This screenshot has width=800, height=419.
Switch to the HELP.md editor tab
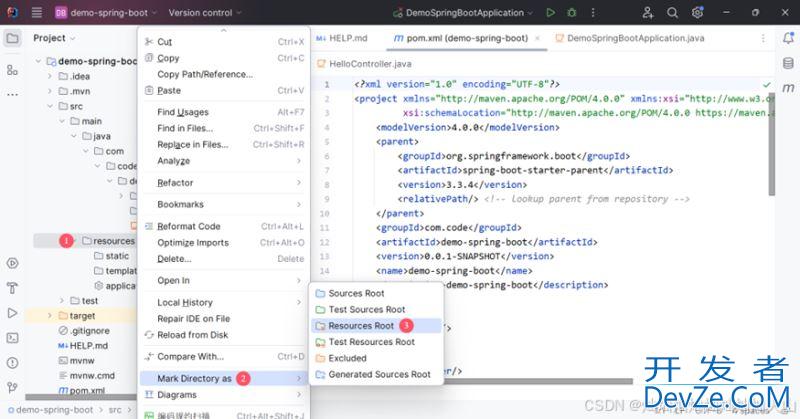coord(342,38)
